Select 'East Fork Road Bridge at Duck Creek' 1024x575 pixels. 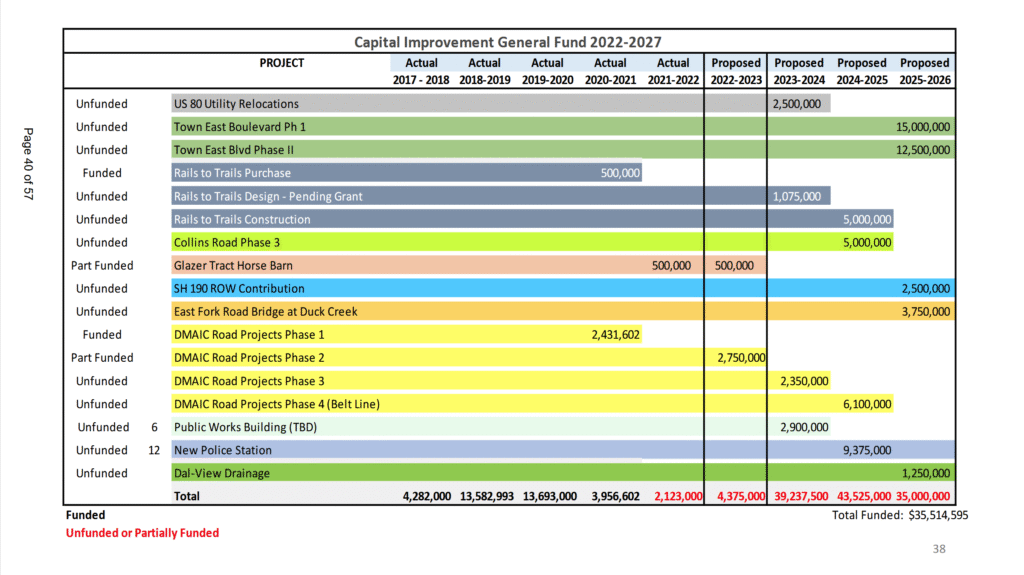(265, 312)
